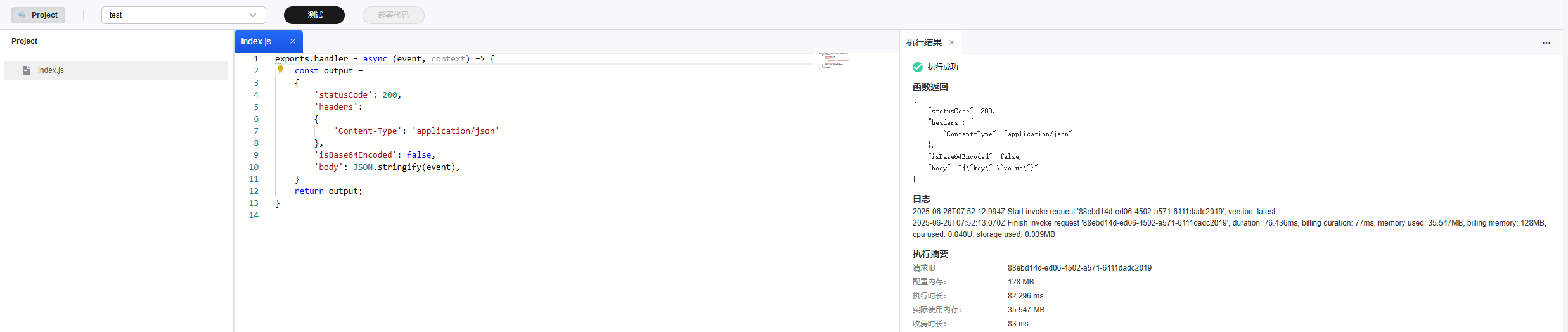Close the 执行结果 tab
Screen dimensions: 1568x332
coord(952,42)
